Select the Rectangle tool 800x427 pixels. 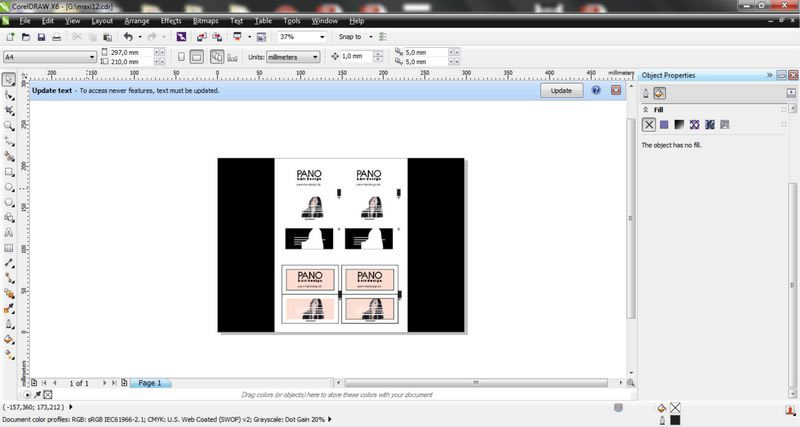coord(9,172)
